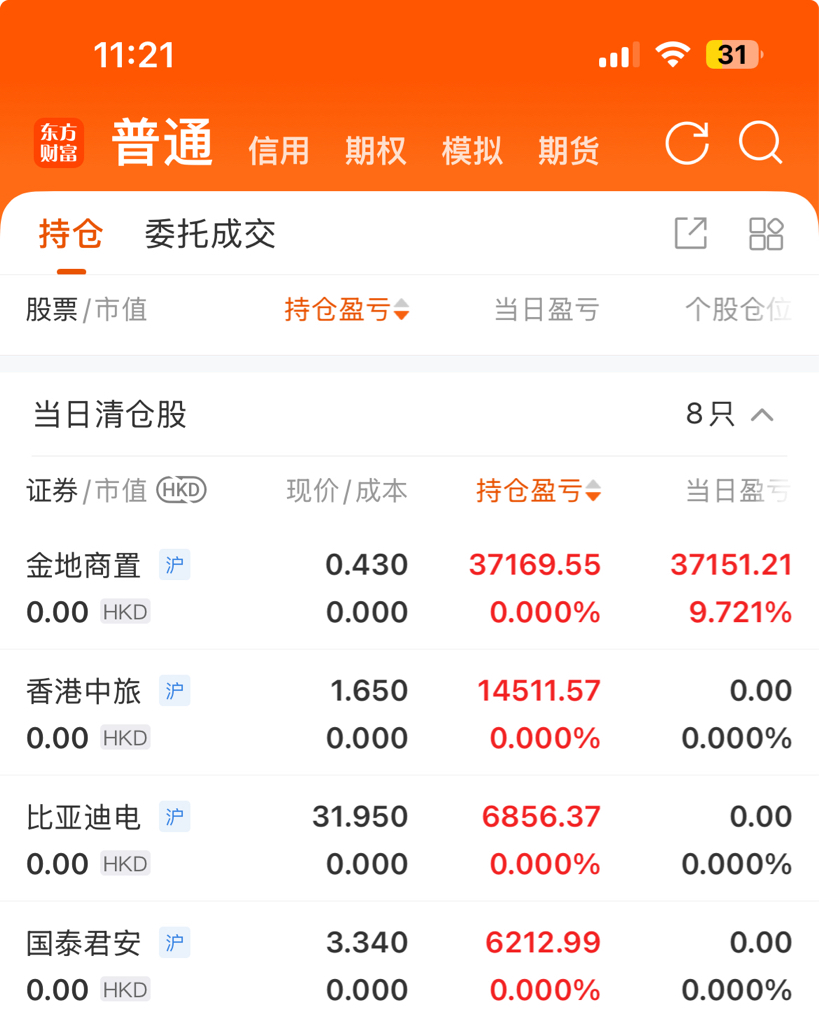Image resolution: width=819 pixels, height=1024 pixels.
Task: Open the 委托成交 tab
Action: [x=210, y=234]
